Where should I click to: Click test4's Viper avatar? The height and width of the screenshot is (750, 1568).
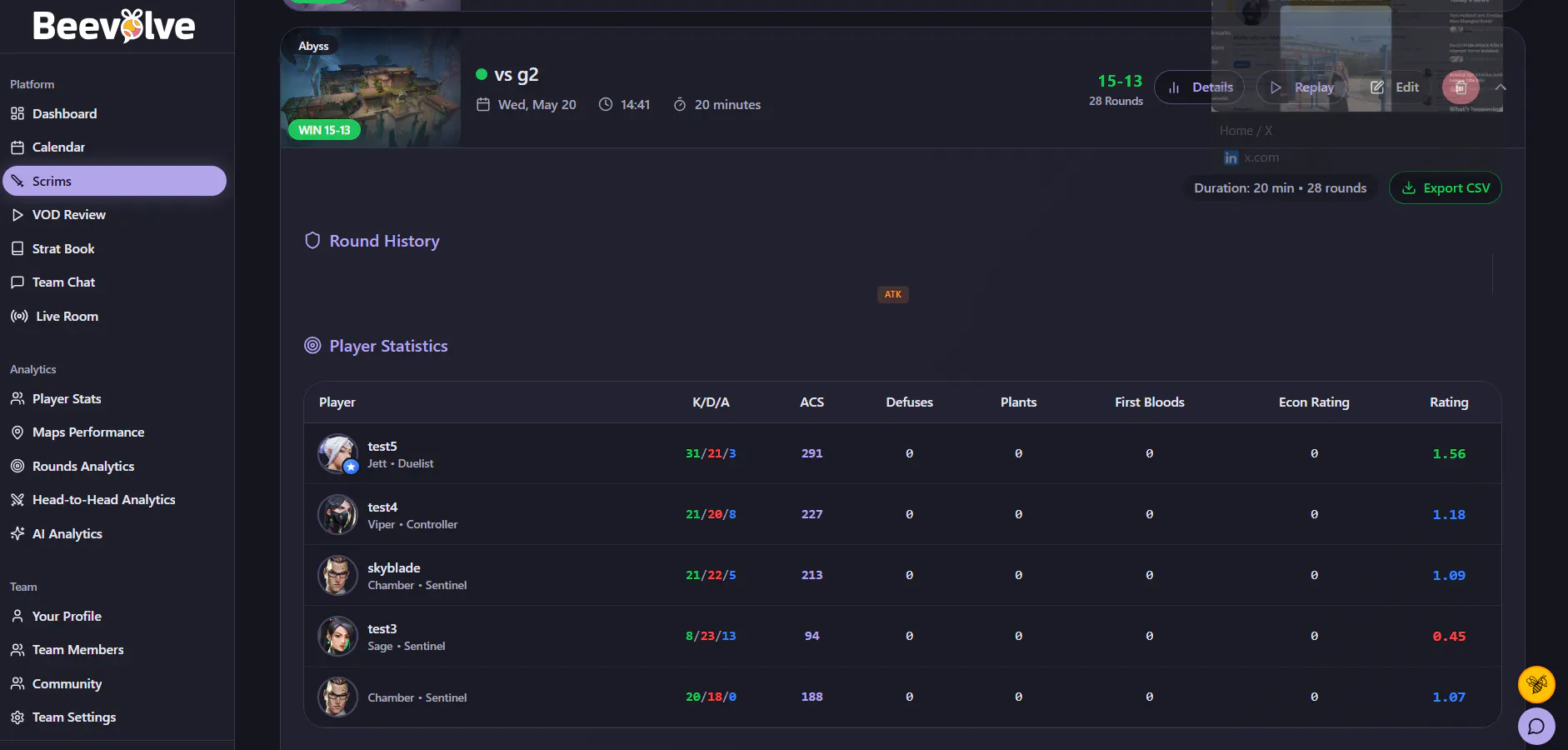point(337,514)
